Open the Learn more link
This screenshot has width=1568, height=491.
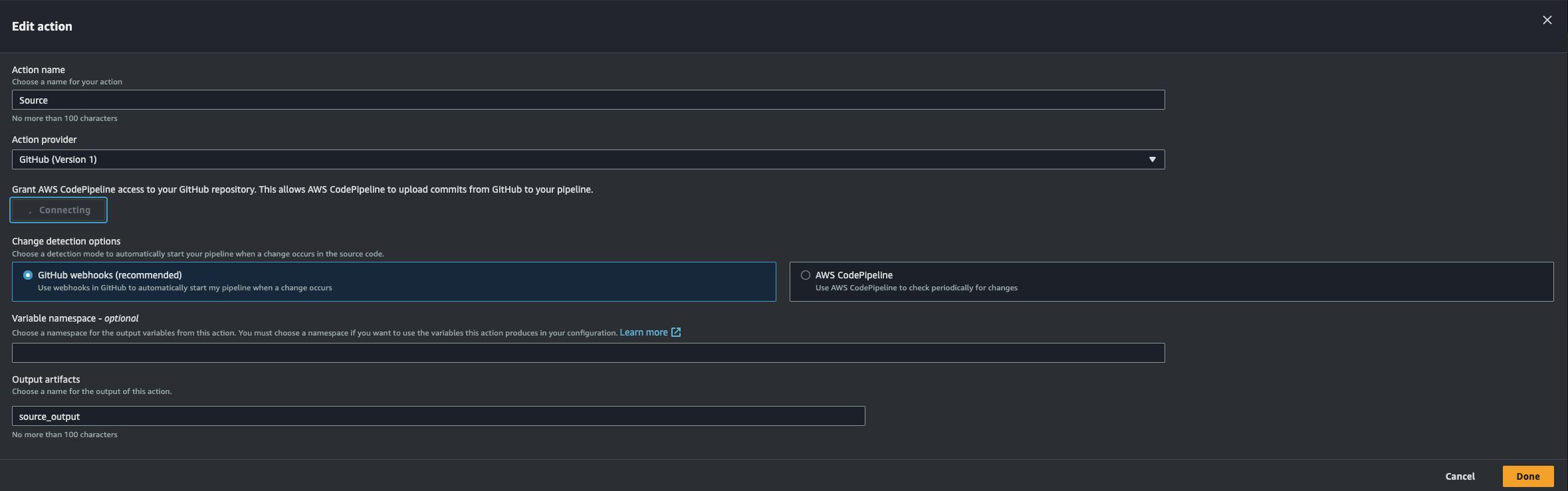(x=643, y=332)
